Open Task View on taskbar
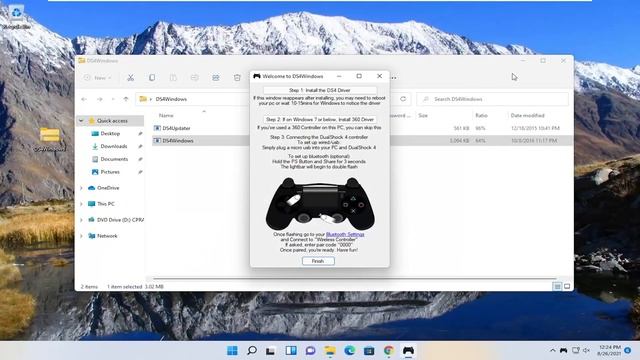Image resolution: width=640 pixels, height=360 pixels. [271, 351]
